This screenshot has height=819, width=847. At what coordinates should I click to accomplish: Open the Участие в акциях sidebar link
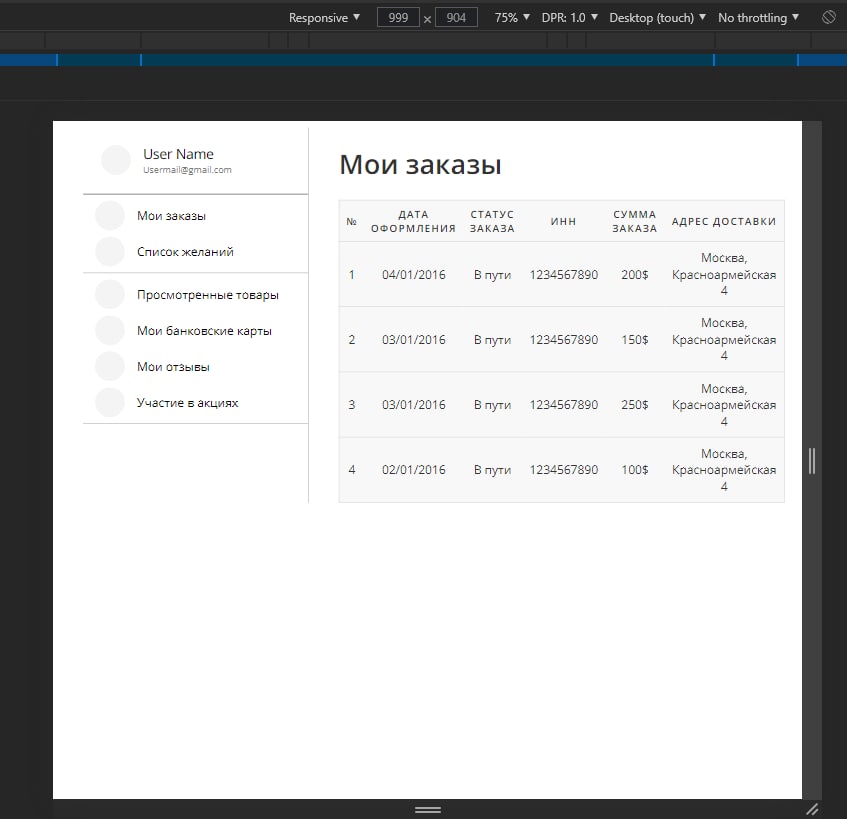[x=187, y=403]
